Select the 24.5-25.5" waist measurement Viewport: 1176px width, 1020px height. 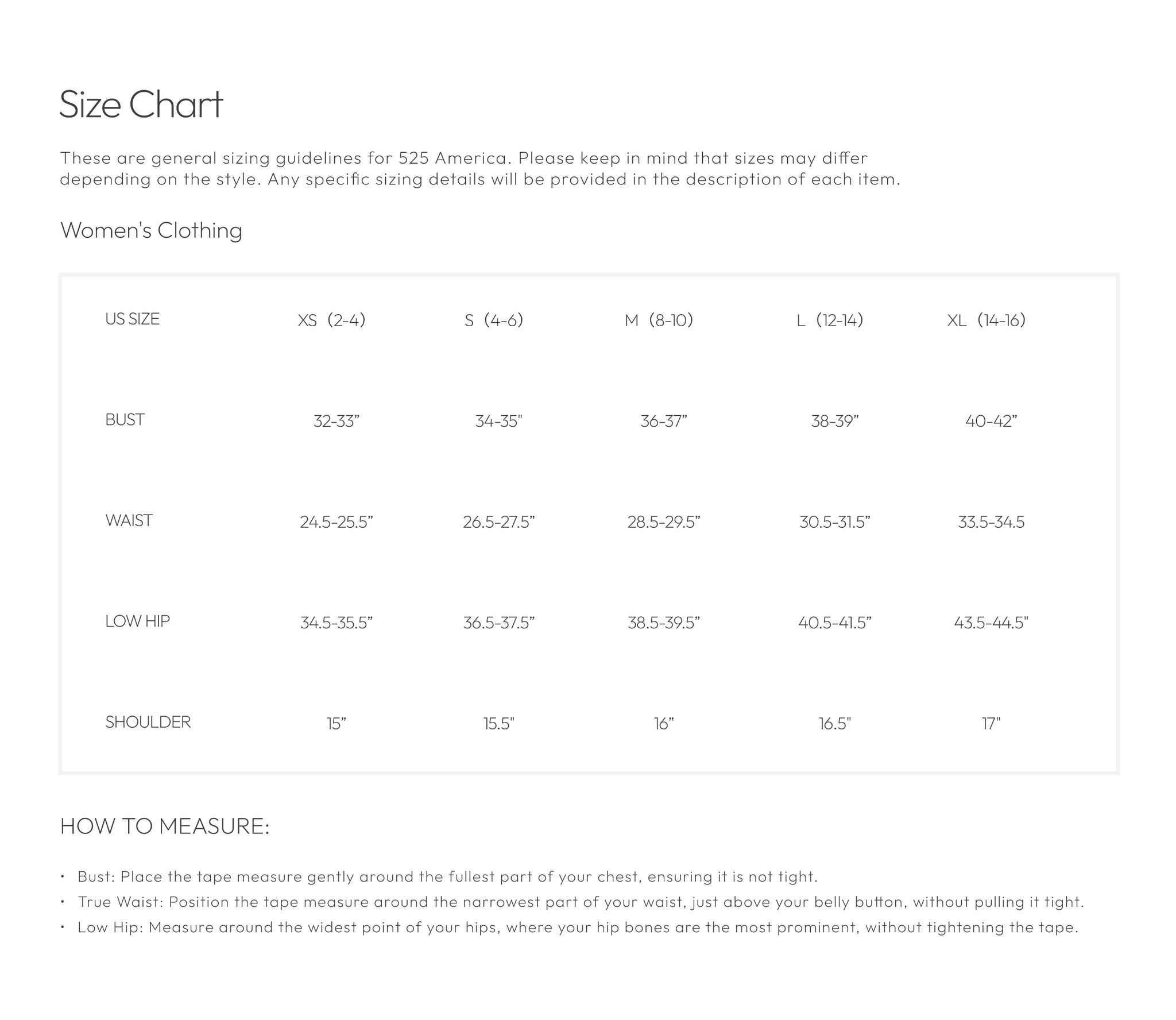pos(336,522)
